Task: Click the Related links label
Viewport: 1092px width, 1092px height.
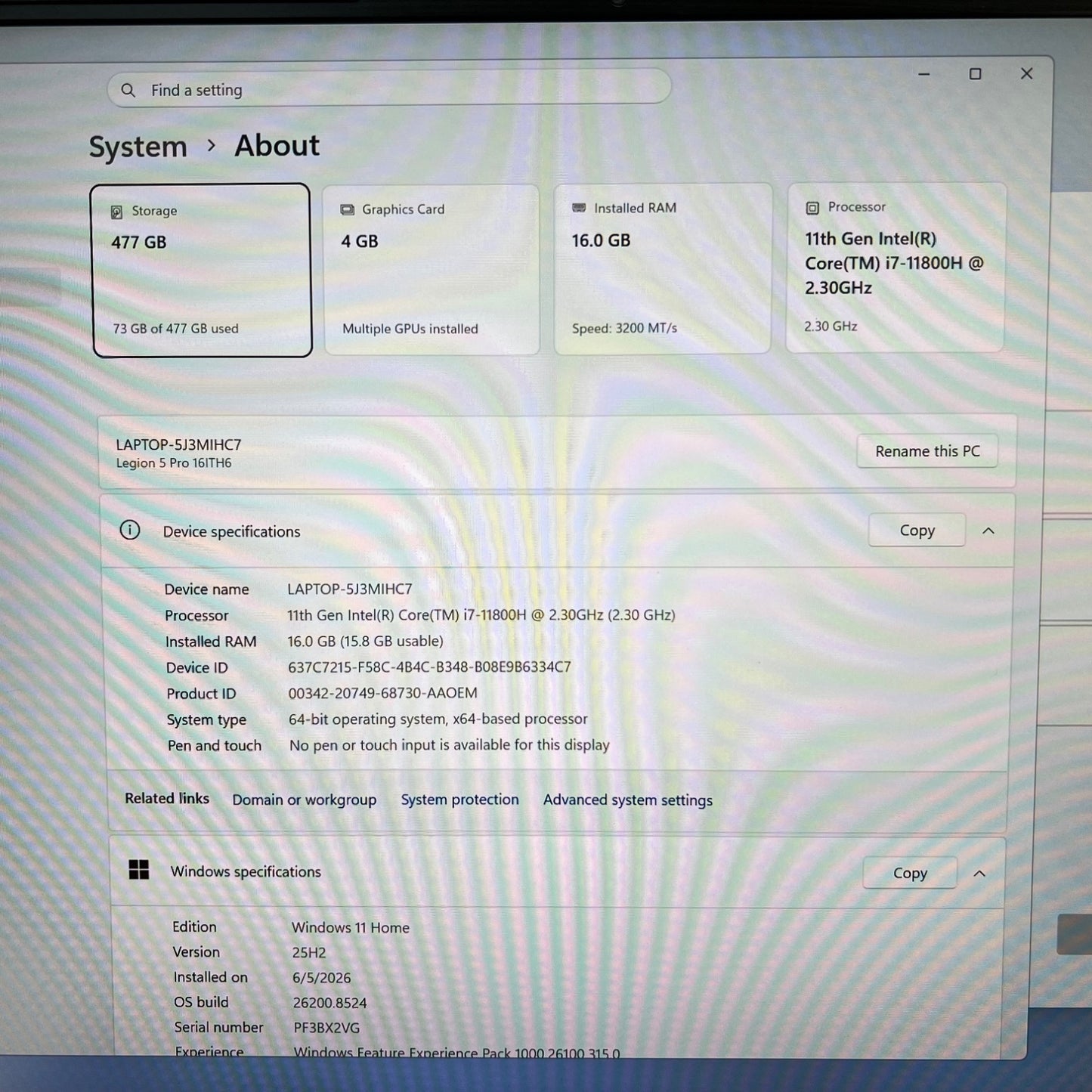Action: 167,798
